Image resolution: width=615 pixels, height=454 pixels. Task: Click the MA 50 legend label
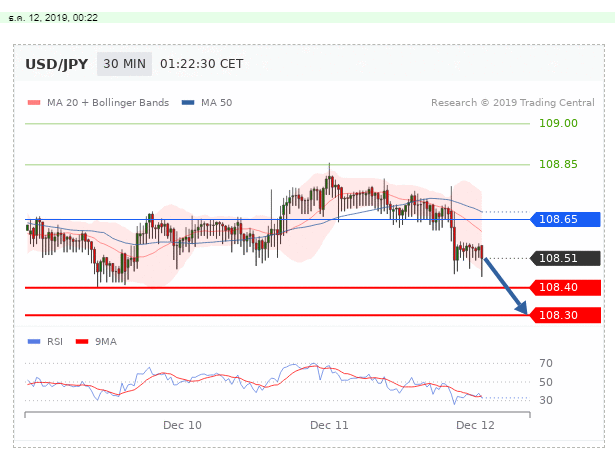coord(217,103)
